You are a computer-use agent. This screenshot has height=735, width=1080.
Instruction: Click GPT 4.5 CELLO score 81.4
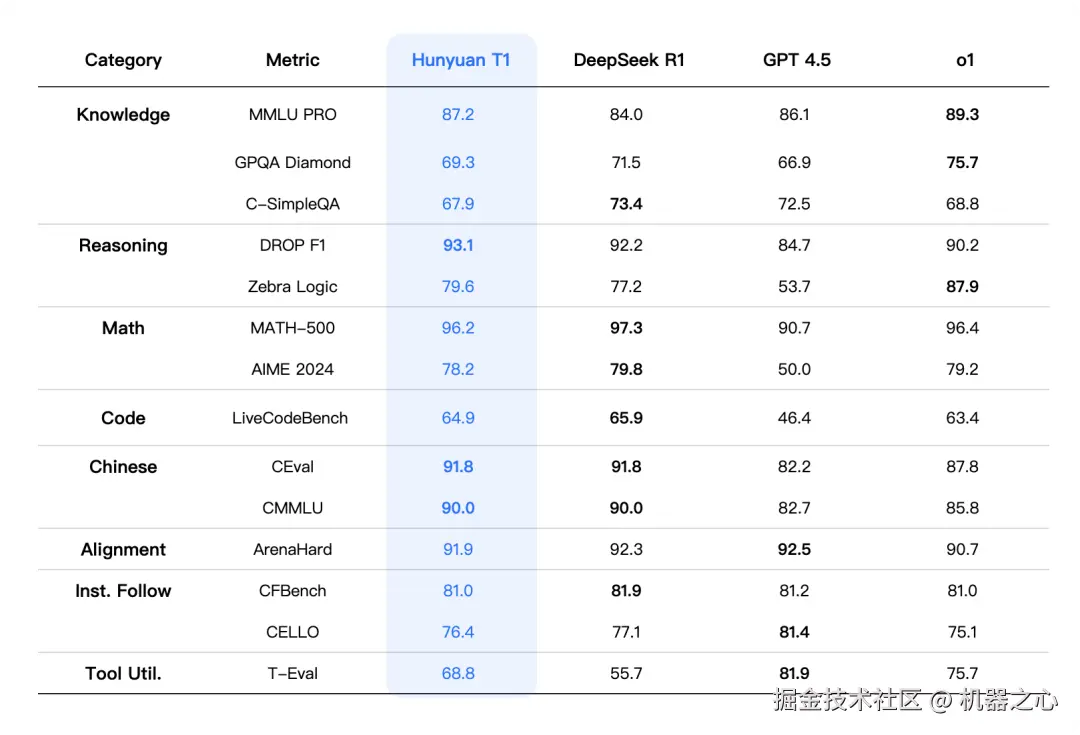[x=794, y=632]
